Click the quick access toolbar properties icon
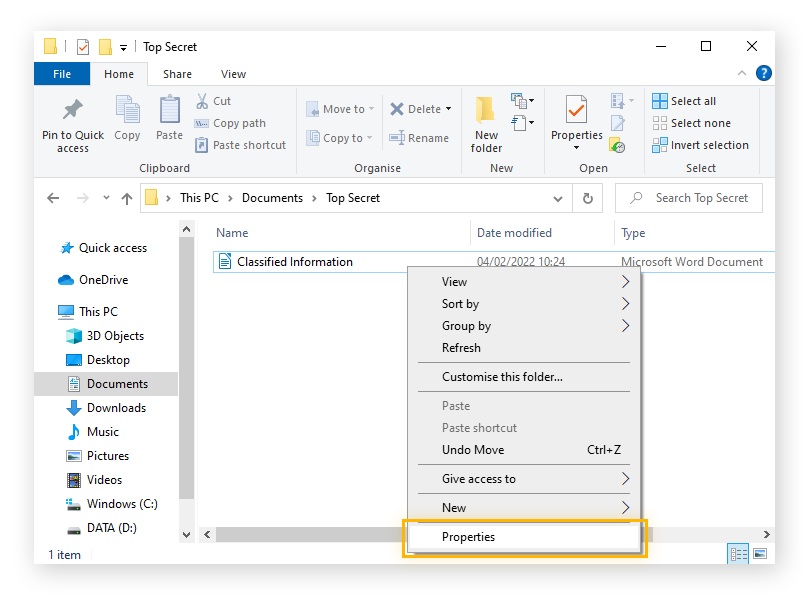Image resolution: width=809 pixels, height=597 pixels. pyautogui.click(x=83, y=47)
